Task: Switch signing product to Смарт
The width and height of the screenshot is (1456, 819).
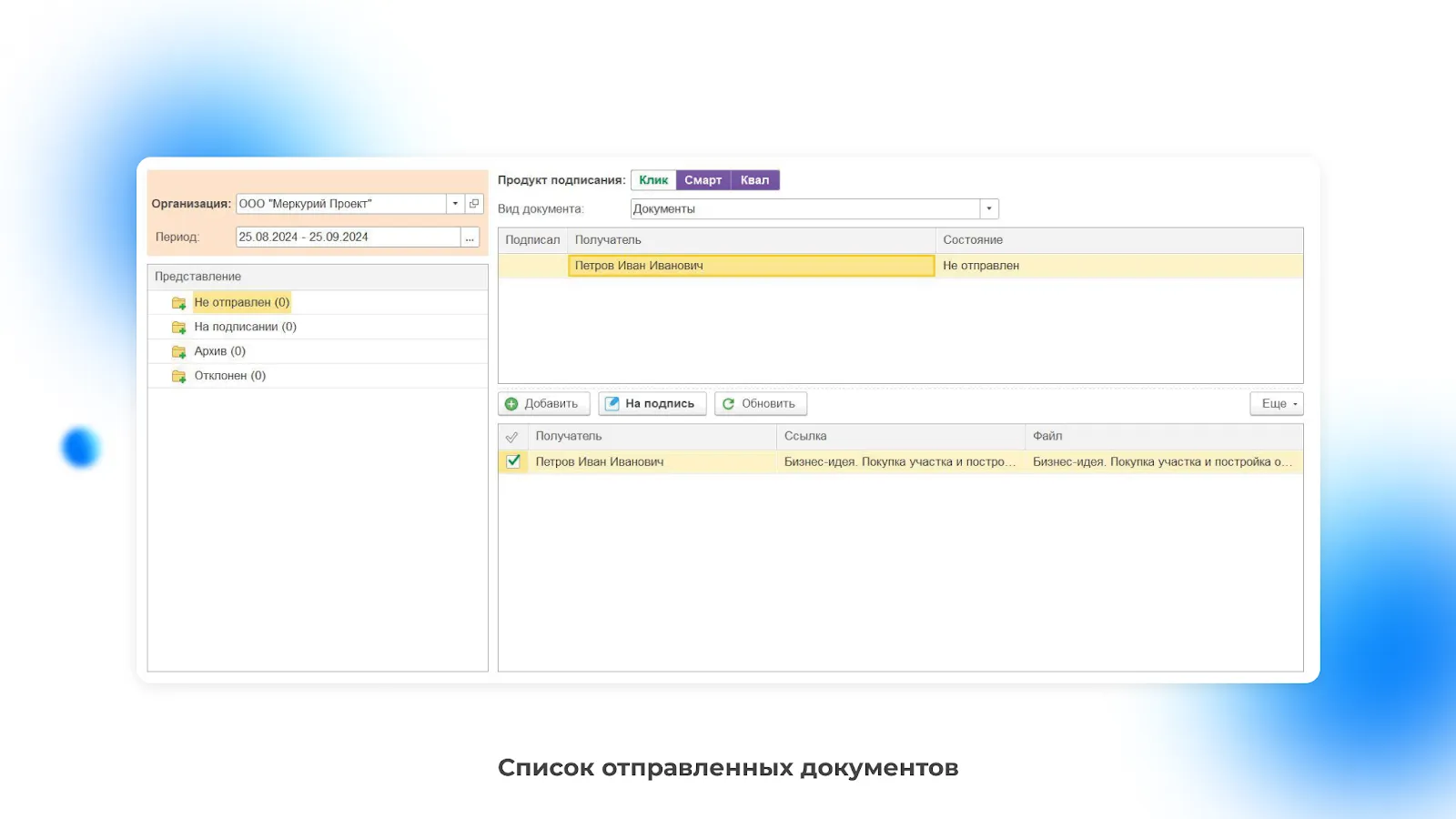Action: (703, 180)
